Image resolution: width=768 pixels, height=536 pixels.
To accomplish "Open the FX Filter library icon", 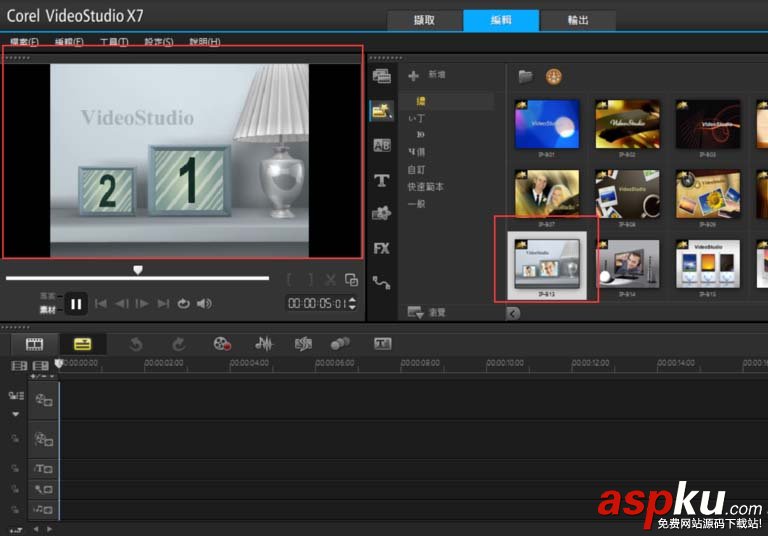I will click(x=382, y=248).
